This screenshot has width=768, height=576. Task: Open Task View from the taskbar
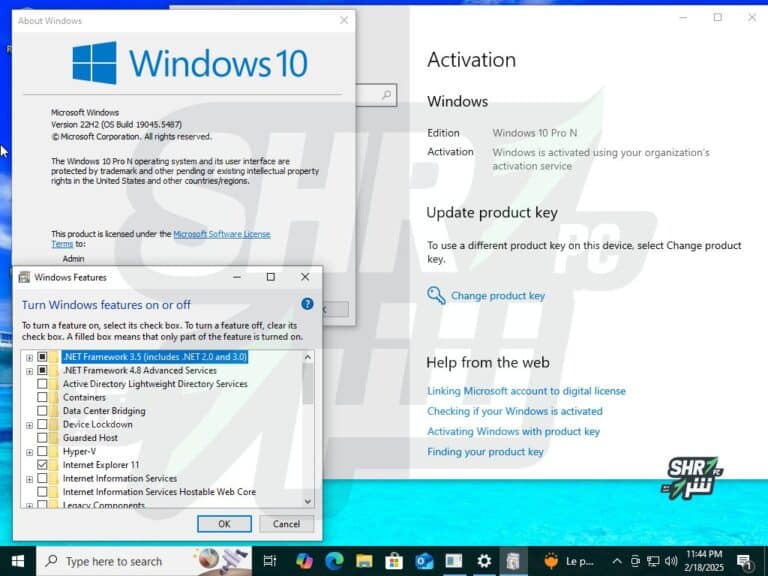269,561
